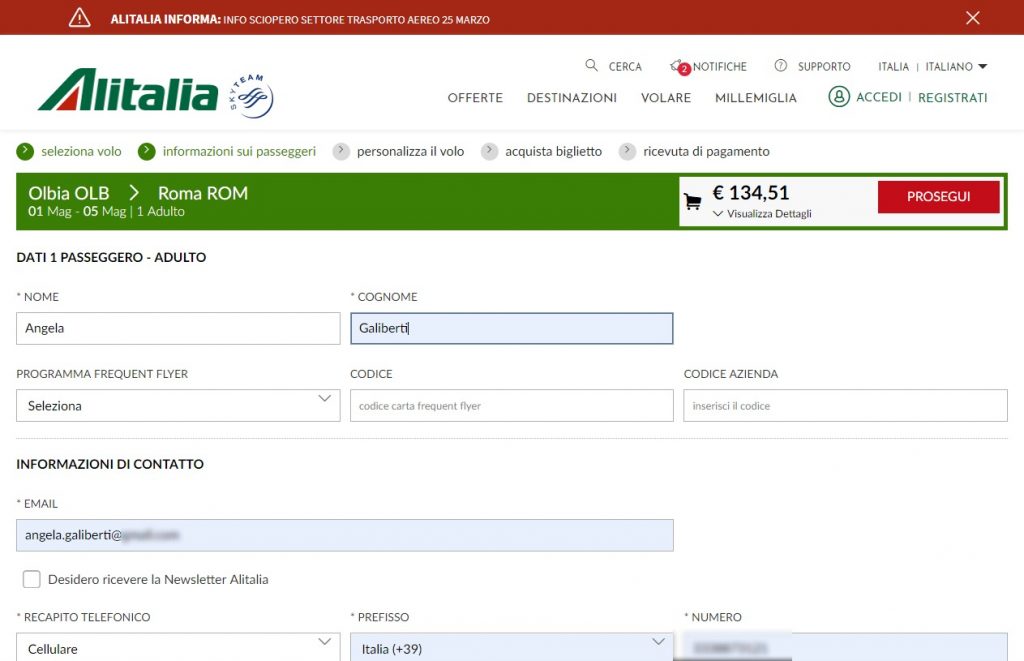Image resolution: width=1024 pixels, height=661 pixels.
Task: Click the Olbia OLB origin text
Action: pyautogui.click(x=69, y=193)
